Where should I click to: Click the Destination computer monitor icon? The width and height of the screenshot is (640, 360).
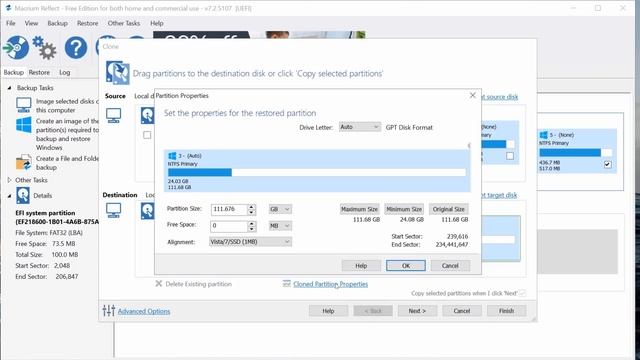coord(113,211)
